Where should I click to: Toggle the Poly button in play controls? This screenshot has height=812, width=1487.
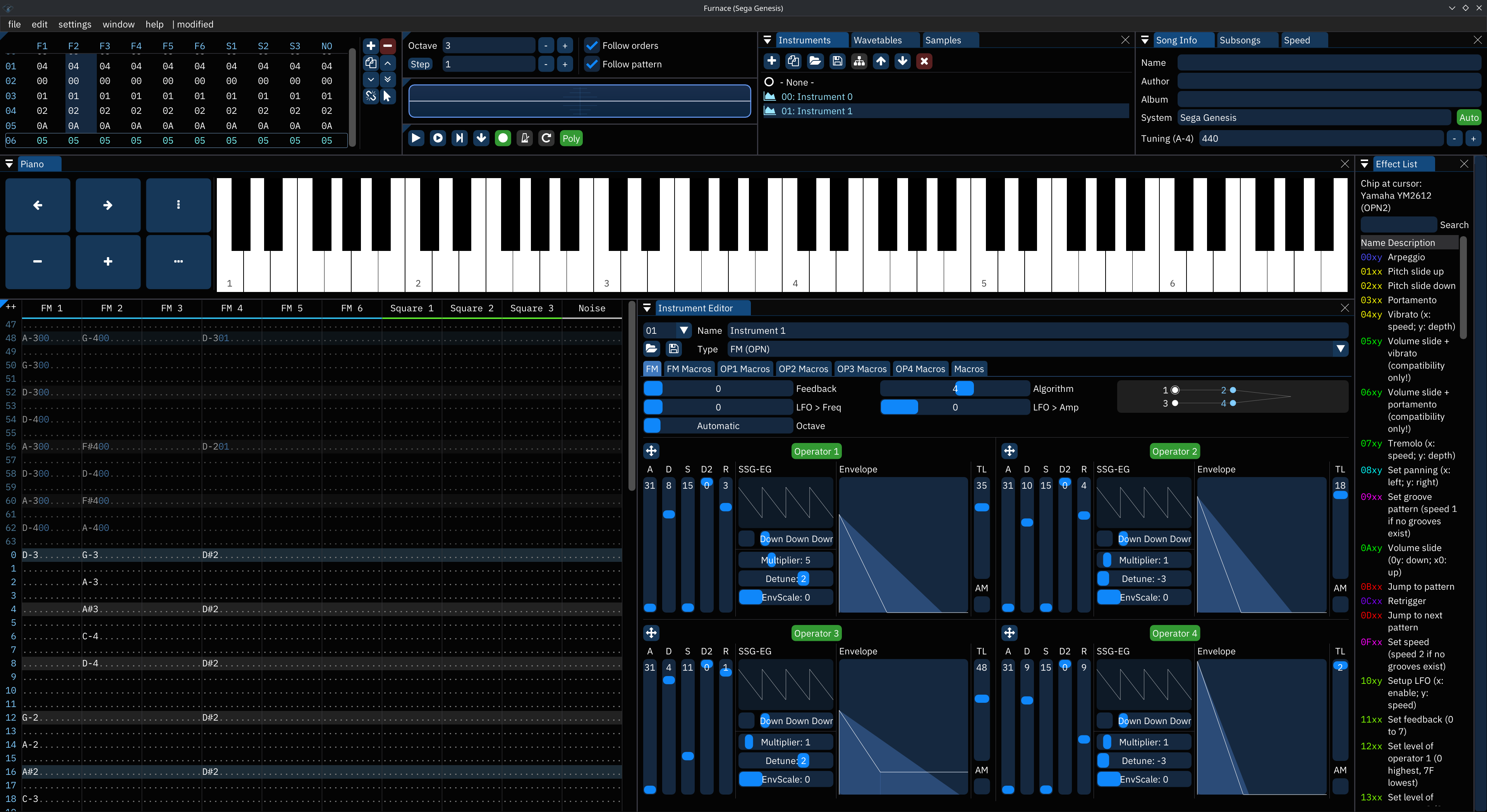[x=571, y=138]
